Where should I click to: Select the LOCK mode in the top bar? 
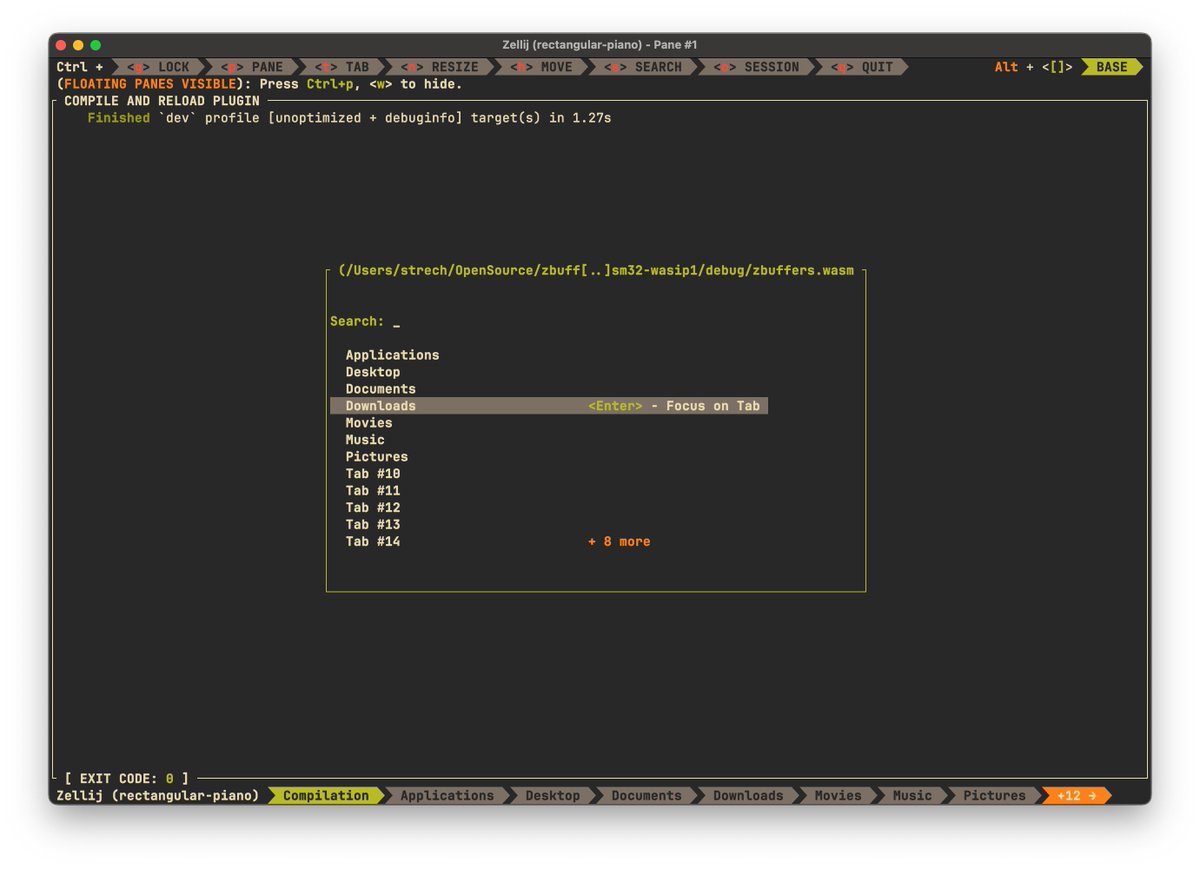[158, 67]
